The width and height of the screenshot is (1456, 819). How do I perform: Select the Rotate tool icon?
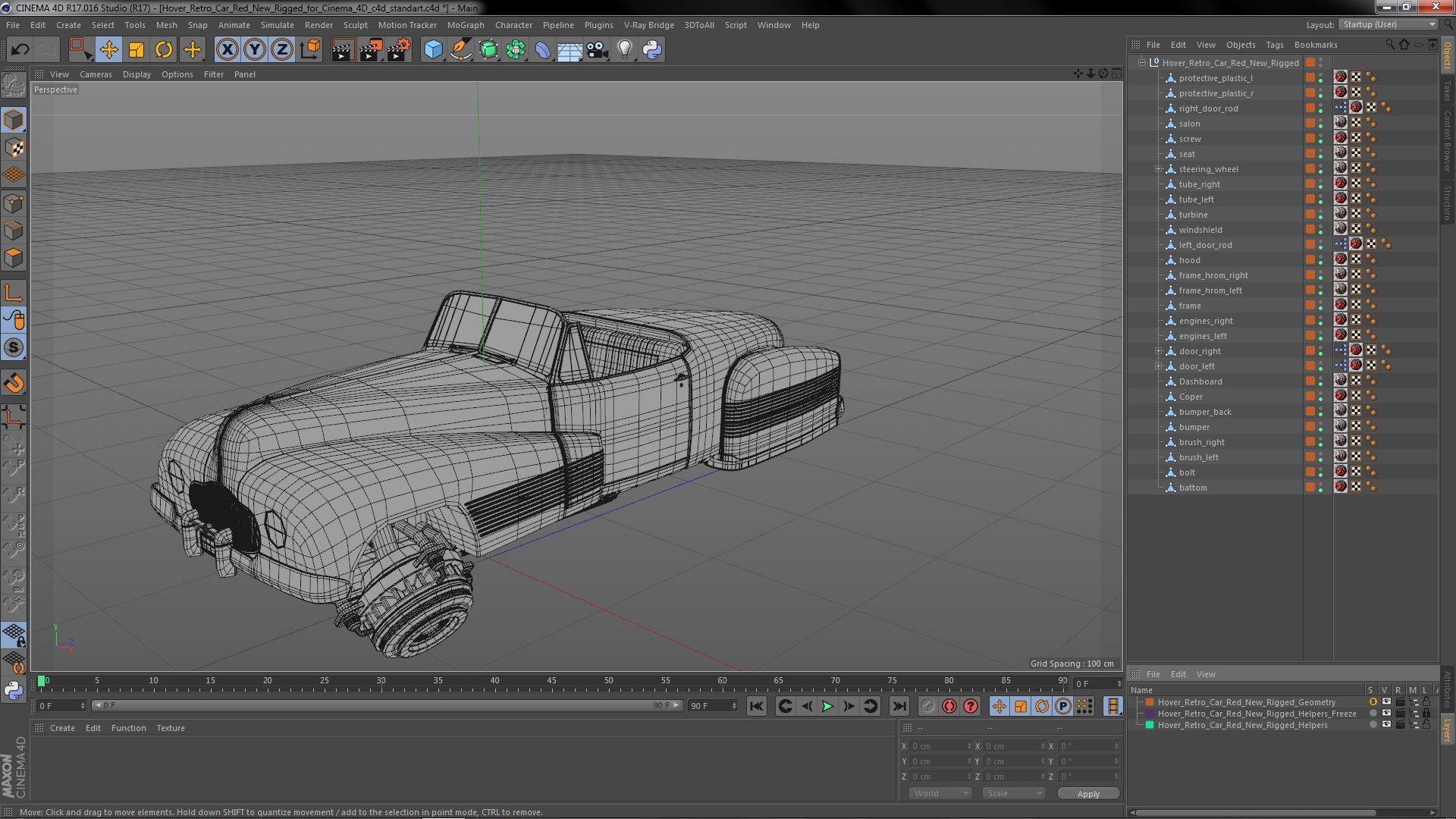164,50
